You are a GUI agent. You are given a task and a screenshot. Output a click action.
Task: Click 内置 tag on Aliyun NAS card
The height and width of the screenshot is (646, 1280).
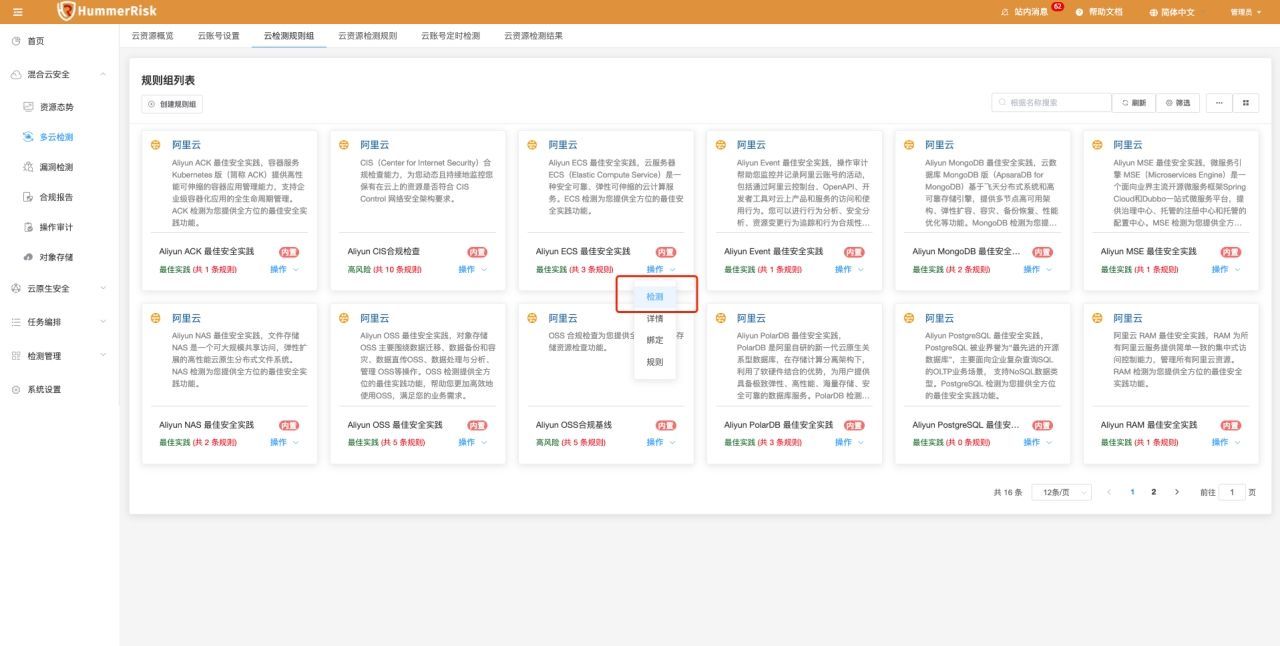click(x=289, y=425)
